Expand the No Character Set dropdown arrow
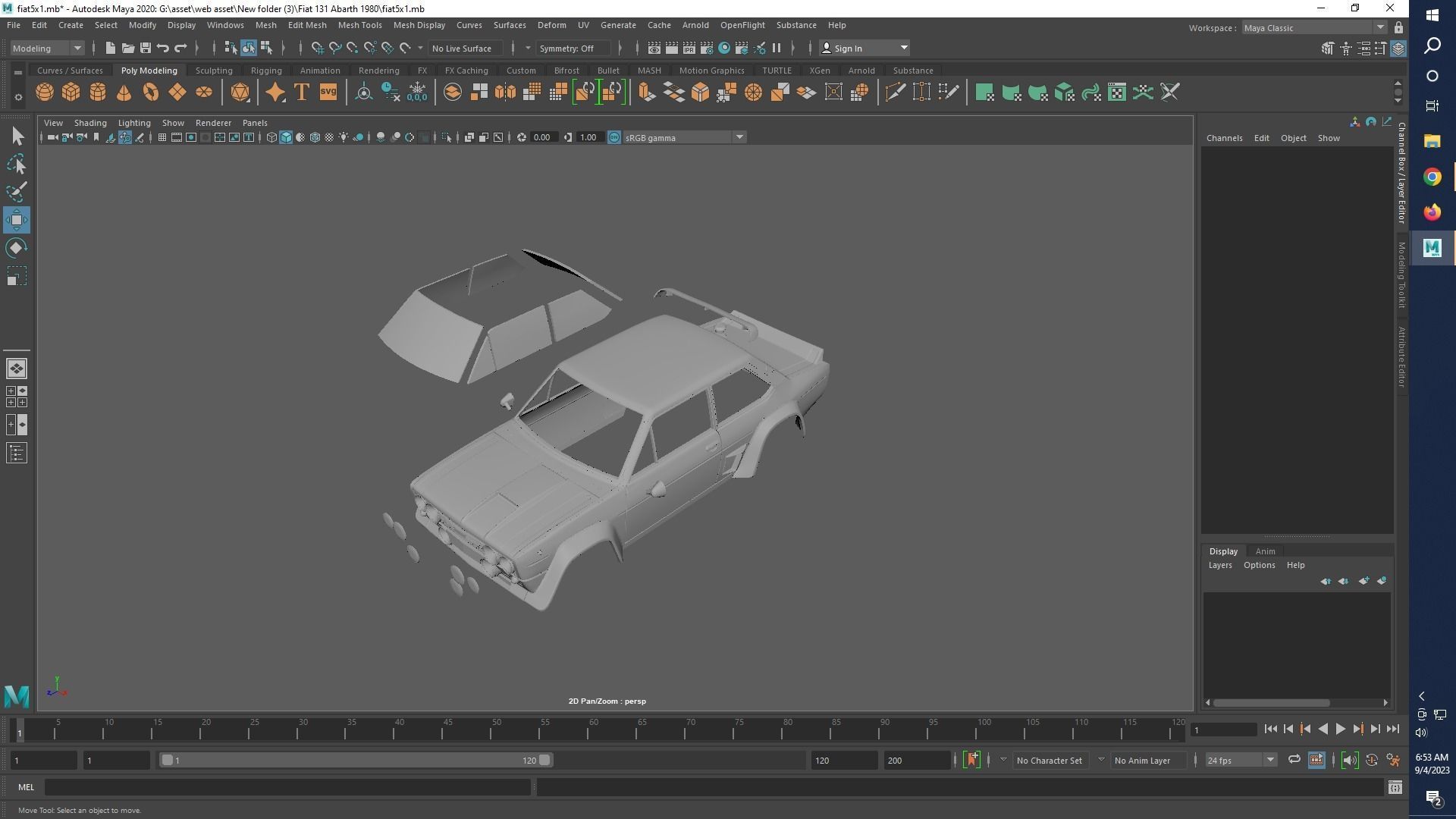 click(x=1003, y=760)
